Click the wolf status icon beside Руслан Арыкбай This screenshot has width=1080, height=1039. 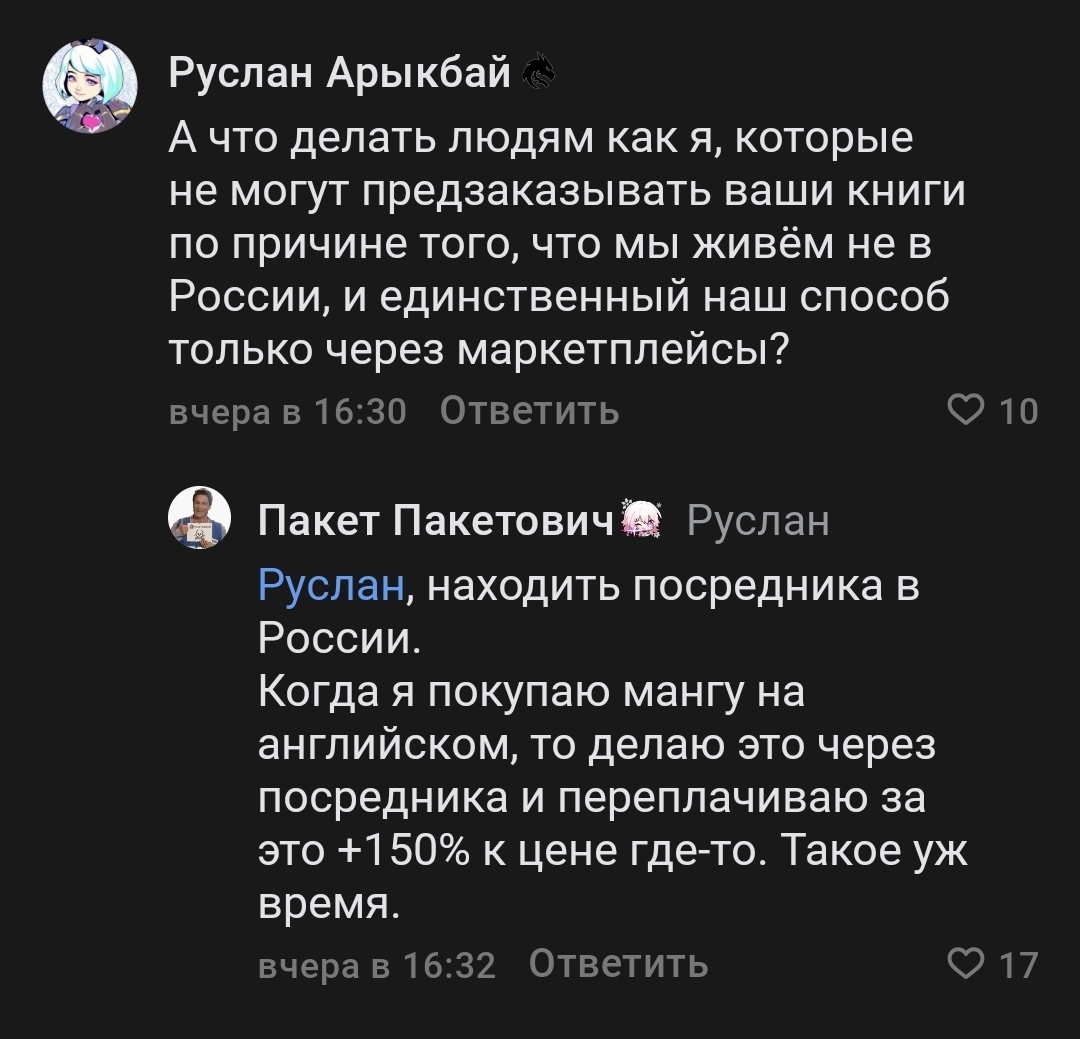click(x=539, y=73)
